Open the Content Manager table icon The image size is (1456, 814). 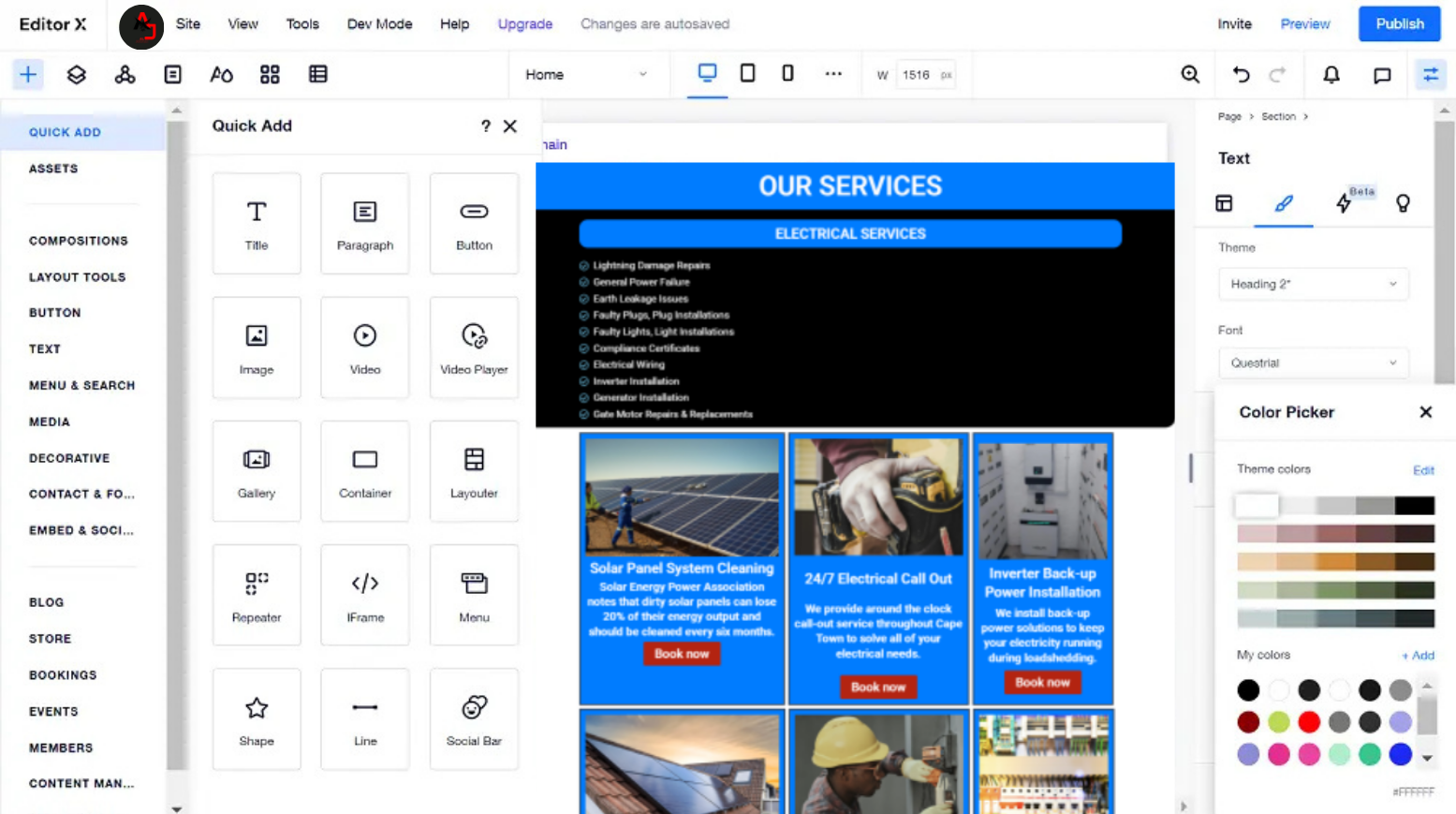[x=318, y=75]
